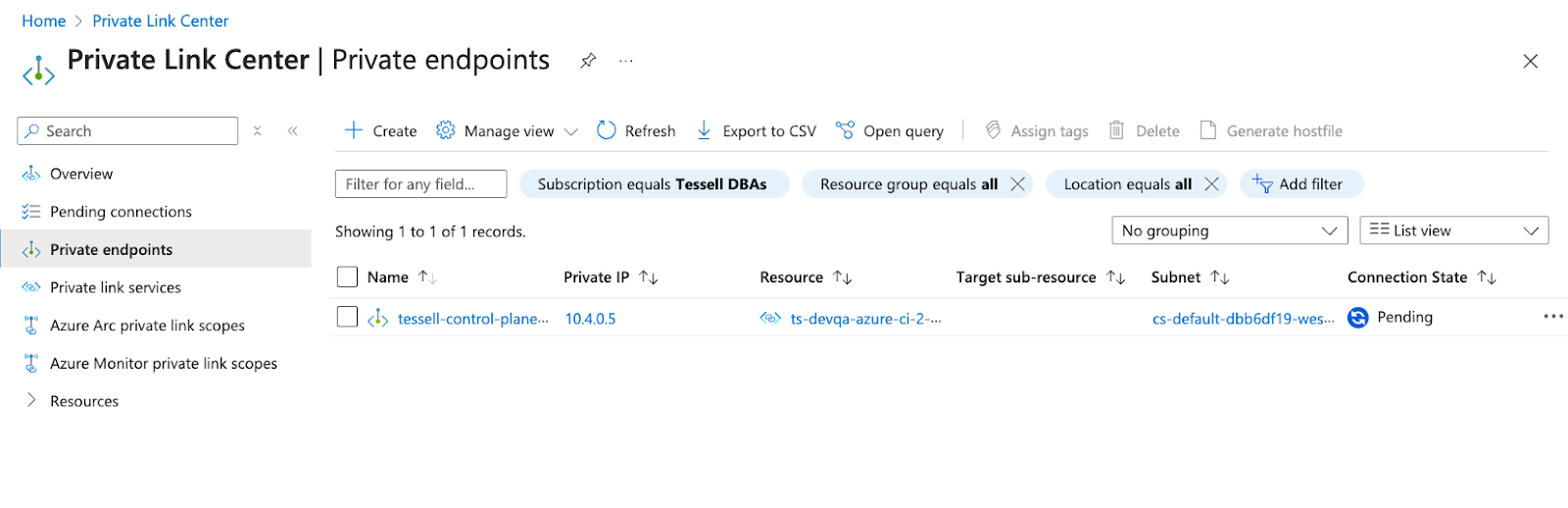Click the Export to CSV download icon
1568x508 pixels.
[x=704, y=130]
